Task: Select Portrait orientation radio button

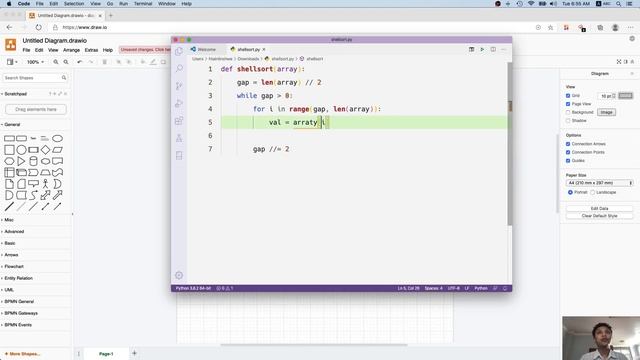Action: tap(570, 192)
